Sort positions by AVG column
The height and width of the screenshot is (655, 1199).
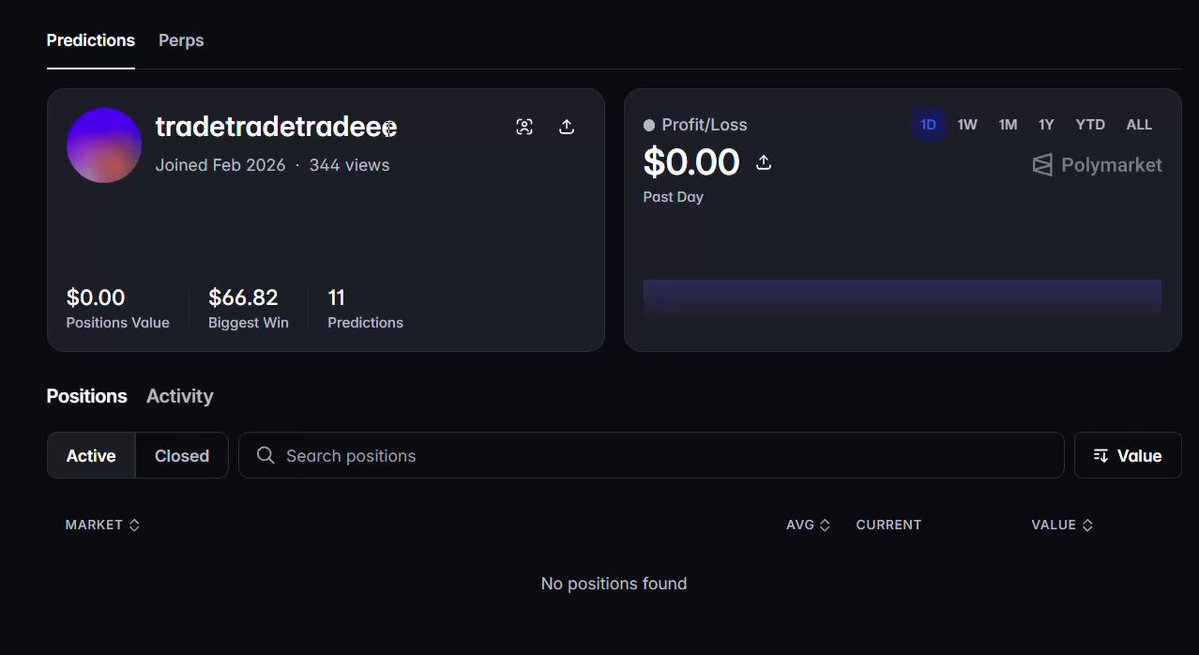point(807,525)
